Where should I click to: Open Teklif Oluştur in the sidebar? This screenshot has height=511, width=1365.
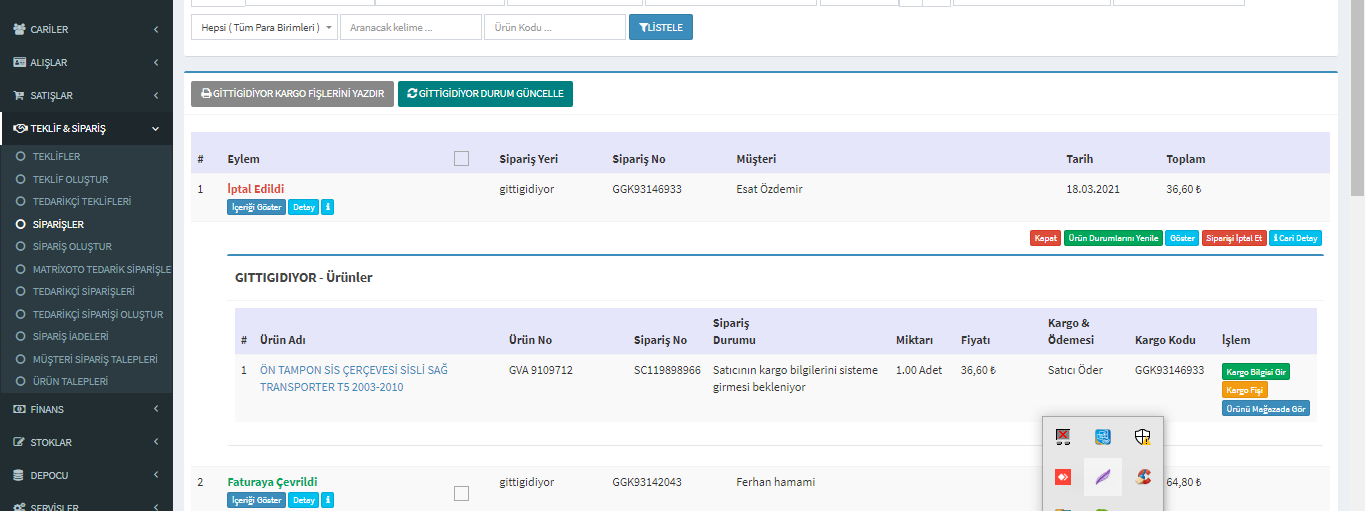(x=70, y=179)
